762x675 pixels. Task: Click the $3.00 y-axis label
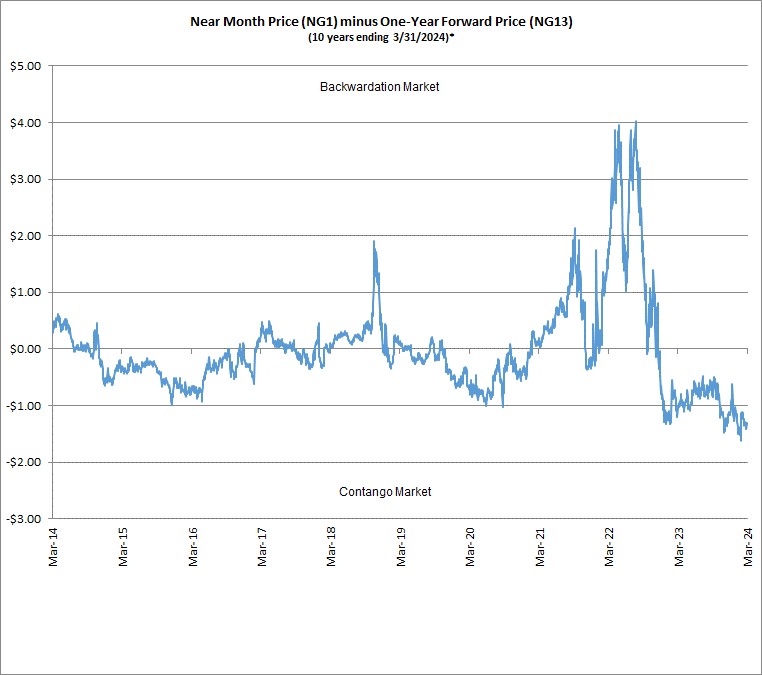[x=26, y=179]
